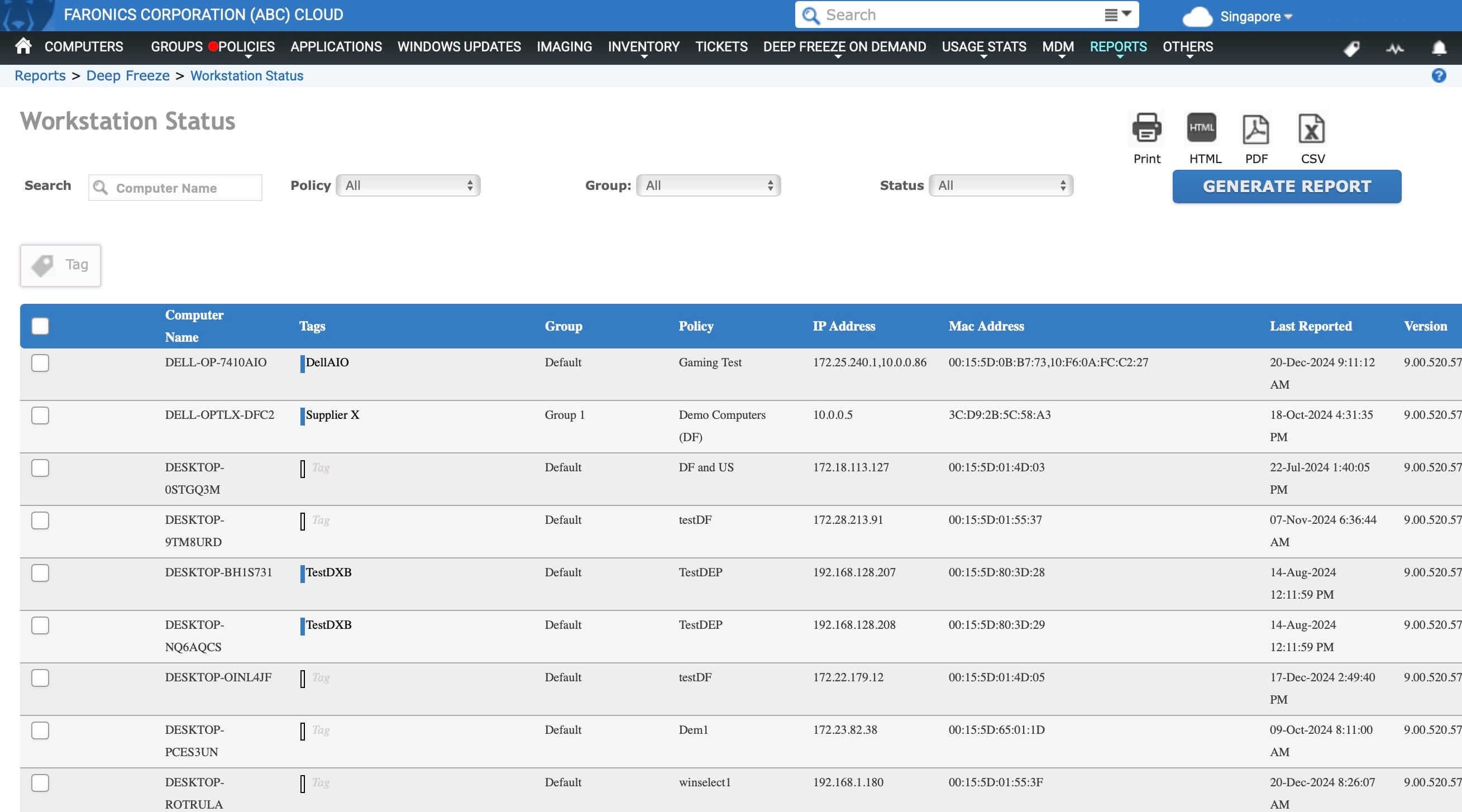
Task: Sort by the Last Reported column header
Action: [x=1311, y=326]
